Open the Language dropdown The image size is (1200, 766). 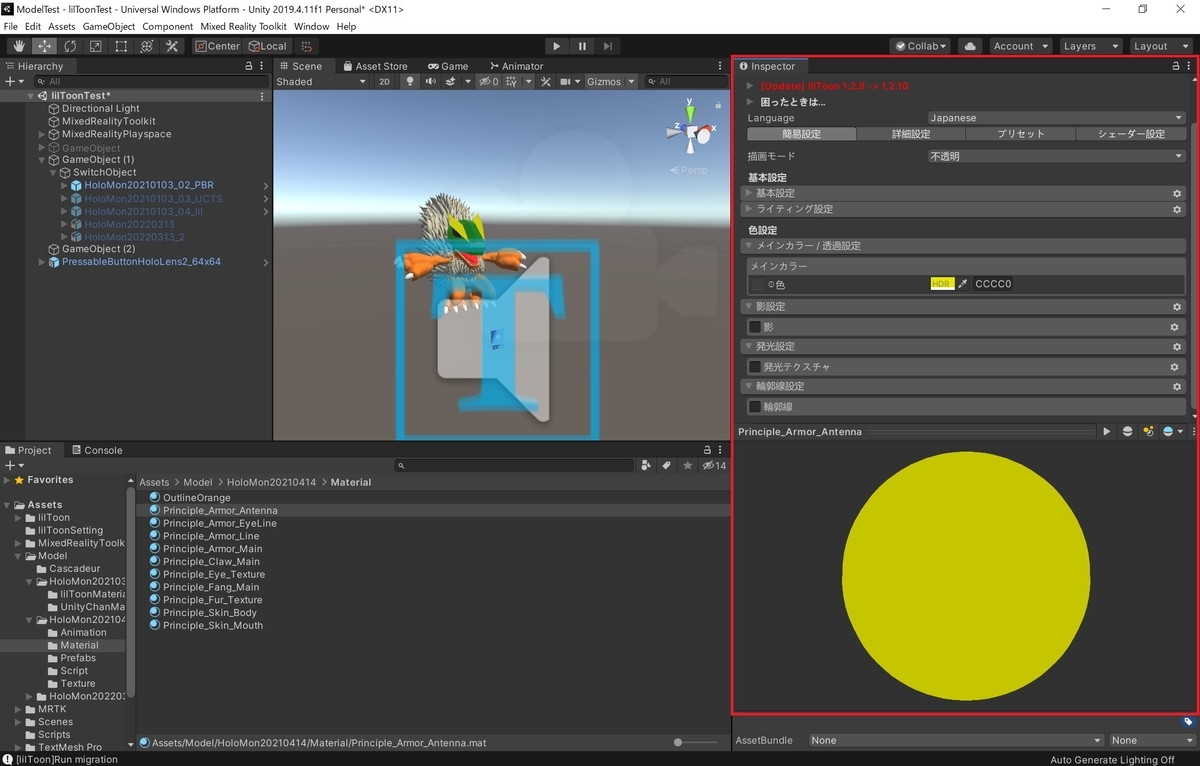1056,118
